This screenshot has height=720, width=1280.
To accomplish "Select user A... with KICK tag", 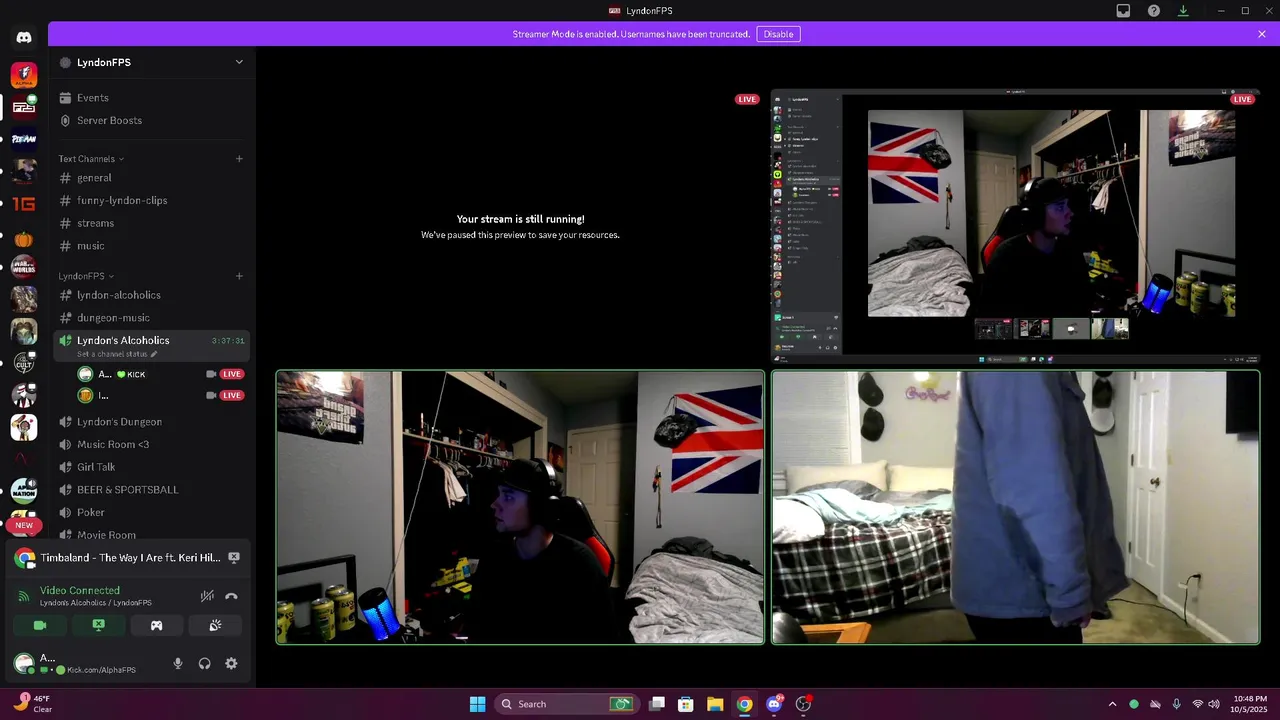I will point(162,374).
